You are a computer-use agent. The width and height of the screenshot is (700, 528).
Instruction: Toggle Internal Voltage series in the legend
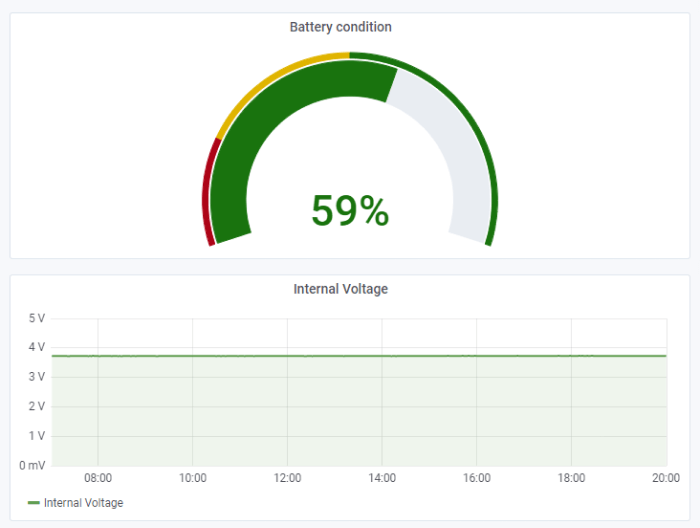click(x=83, y=503)
